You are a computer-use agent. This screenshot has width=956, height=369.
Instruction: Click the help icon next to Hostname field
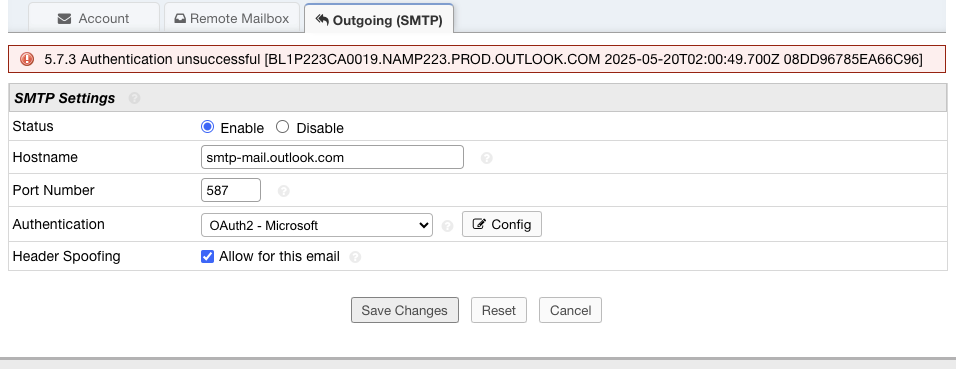[x=486, y=158]
